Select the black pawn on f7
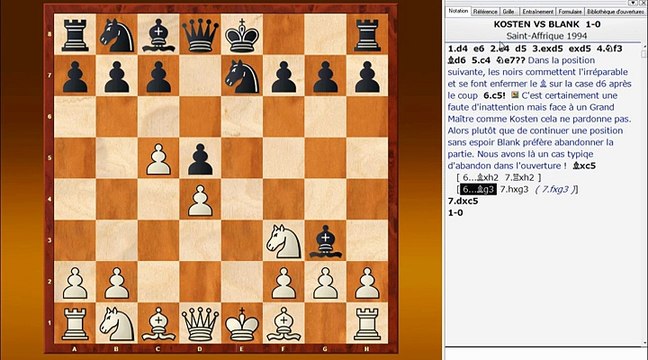Viewport: 648px width, 360px height. click(284, 76)
